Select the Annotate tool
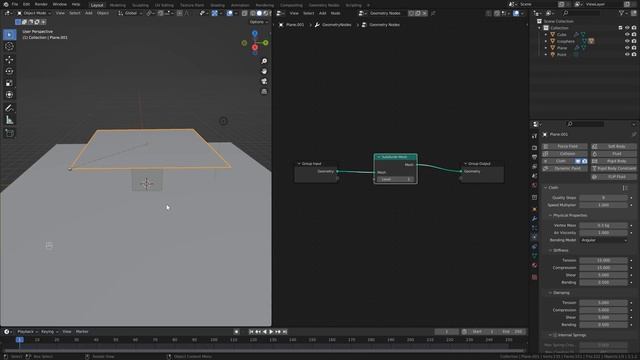 tap(9, 108)
